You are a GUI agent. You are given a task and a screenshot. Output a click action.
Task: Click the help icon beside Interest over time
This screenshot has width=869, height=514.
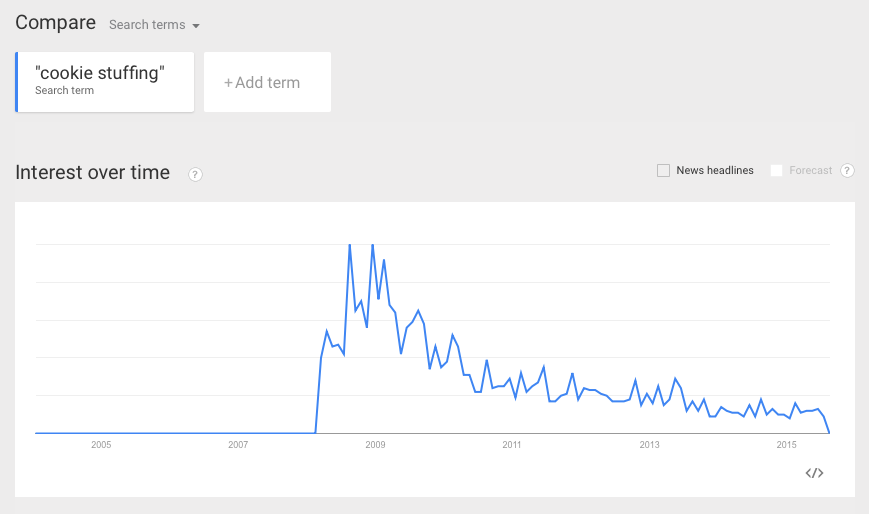[x=195, y=175]
